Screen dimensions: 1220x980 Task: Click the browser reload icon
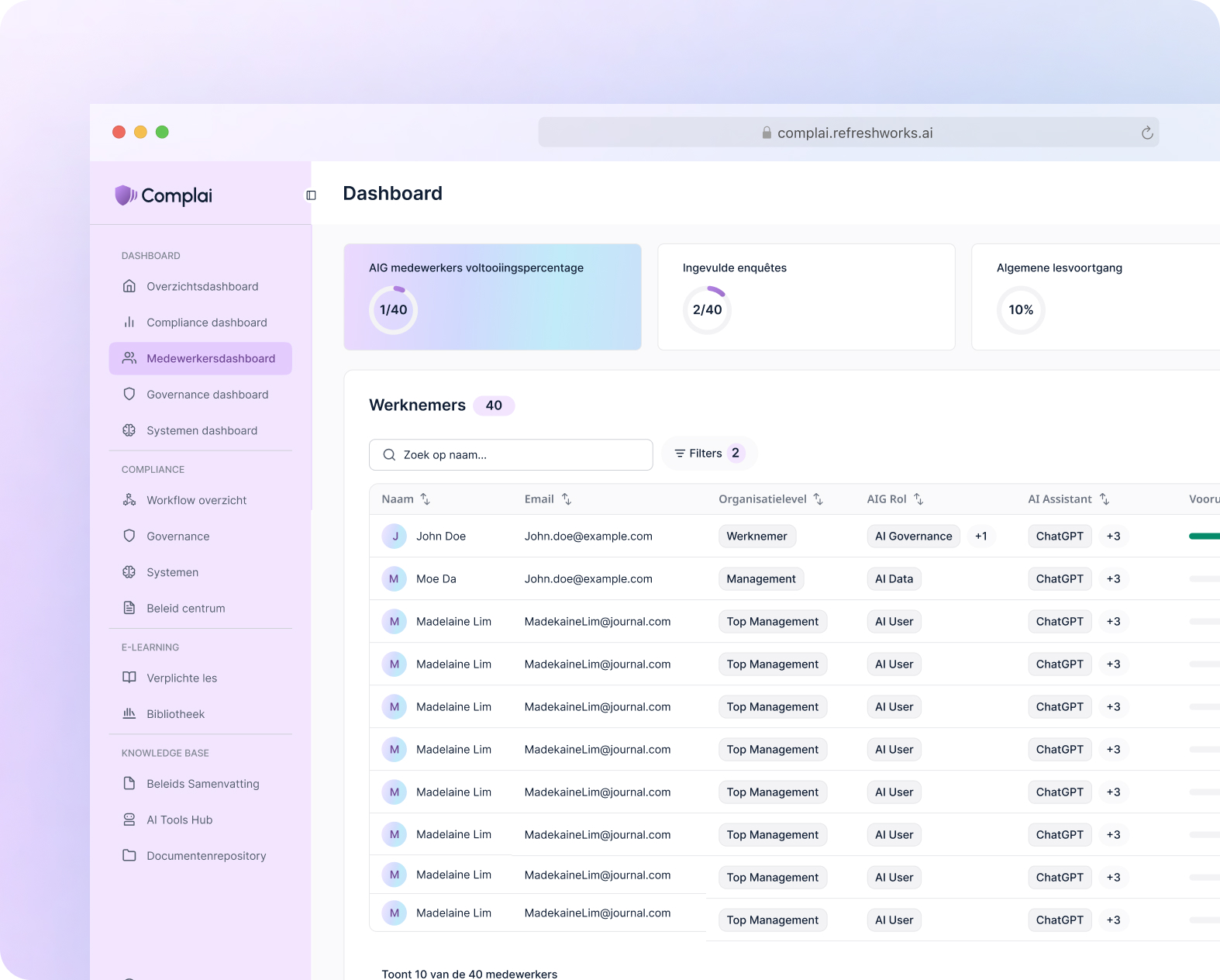tap(1147, 133)
